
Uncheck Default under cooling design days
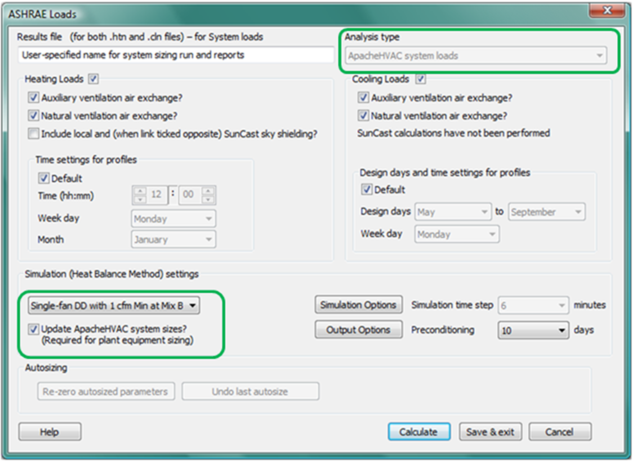click(x=367, y=190)
